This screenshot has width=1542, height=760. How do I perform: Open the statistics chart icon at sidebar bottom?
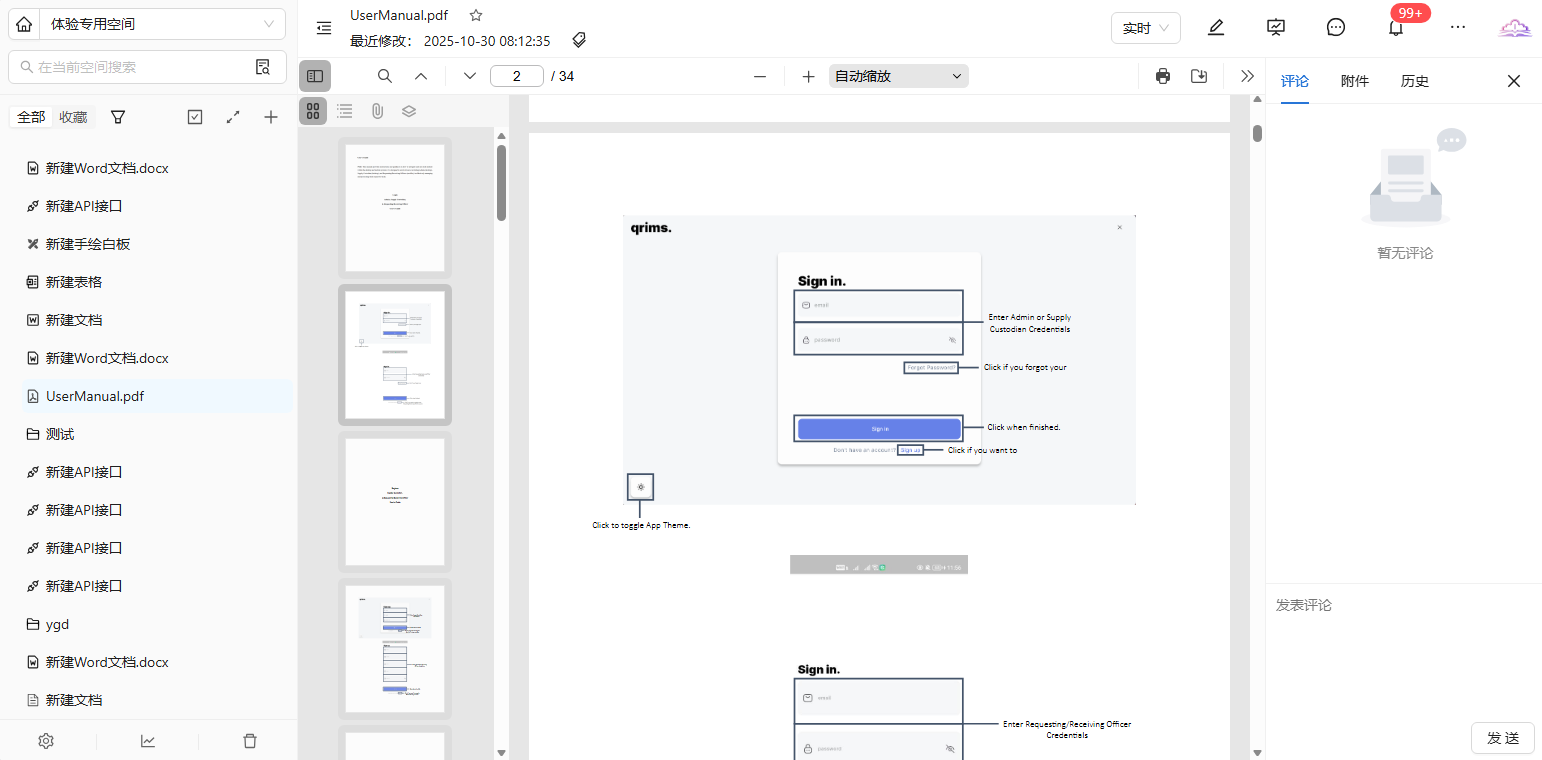[x=148, y=741]
